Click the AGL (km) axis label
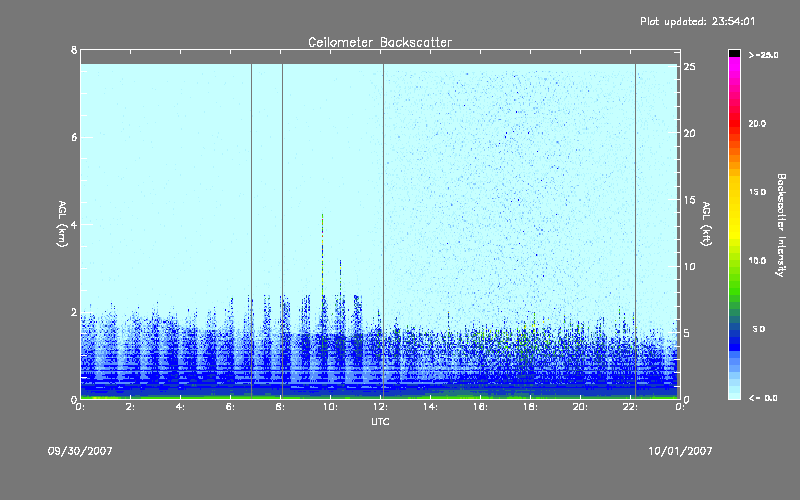Viewport: 800px width, 500px height. coord(62,224)
